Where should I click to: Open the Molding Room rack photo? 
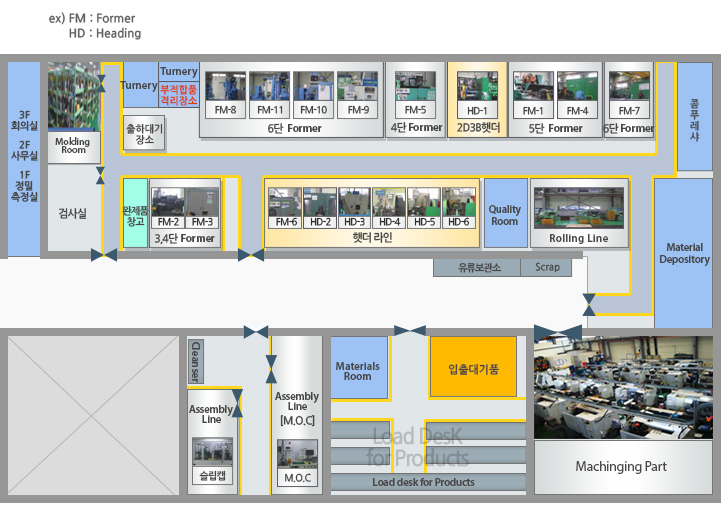click(74, 96)
